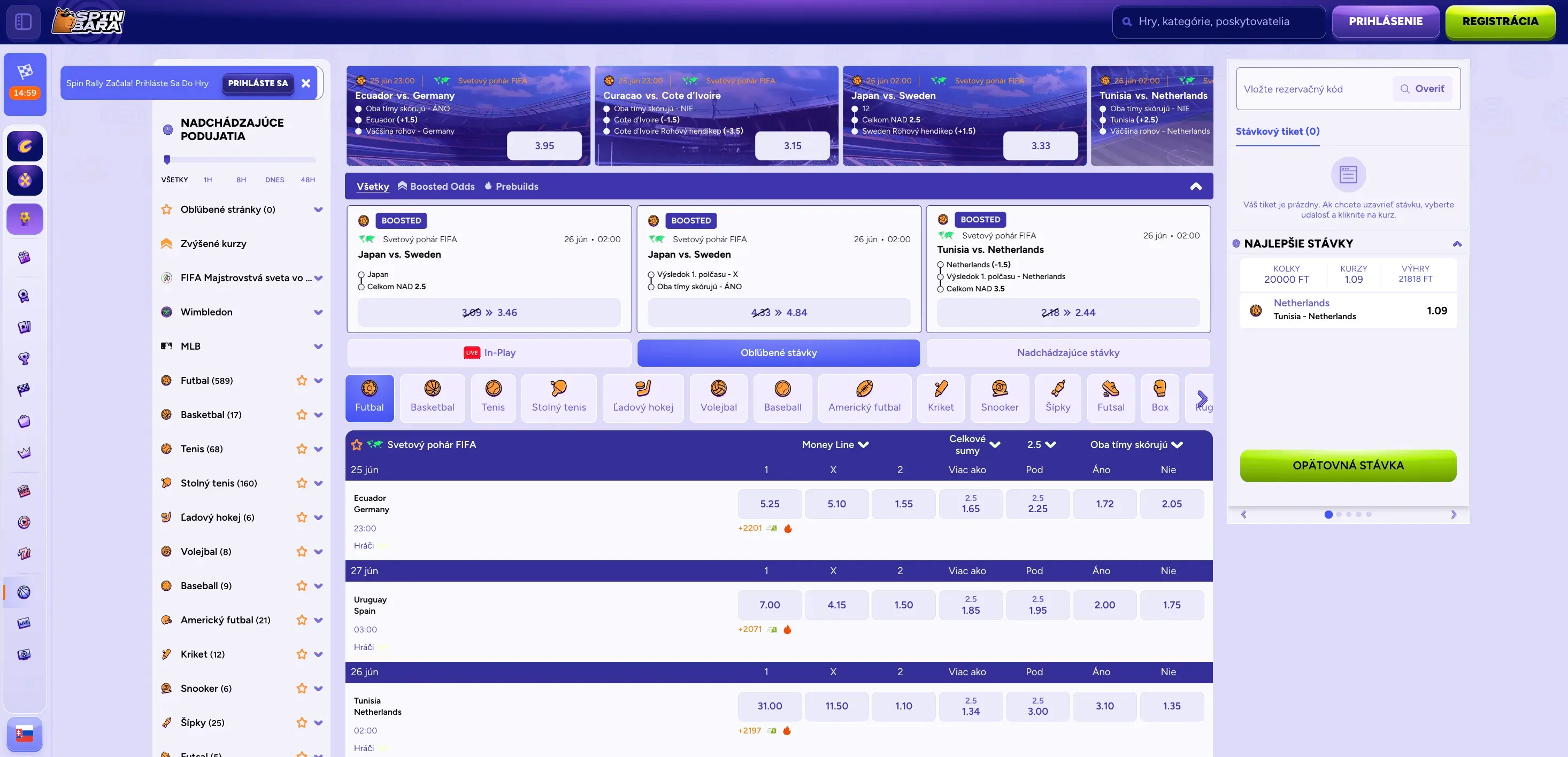Select the Americký futbal sport tile

(864, 398)
